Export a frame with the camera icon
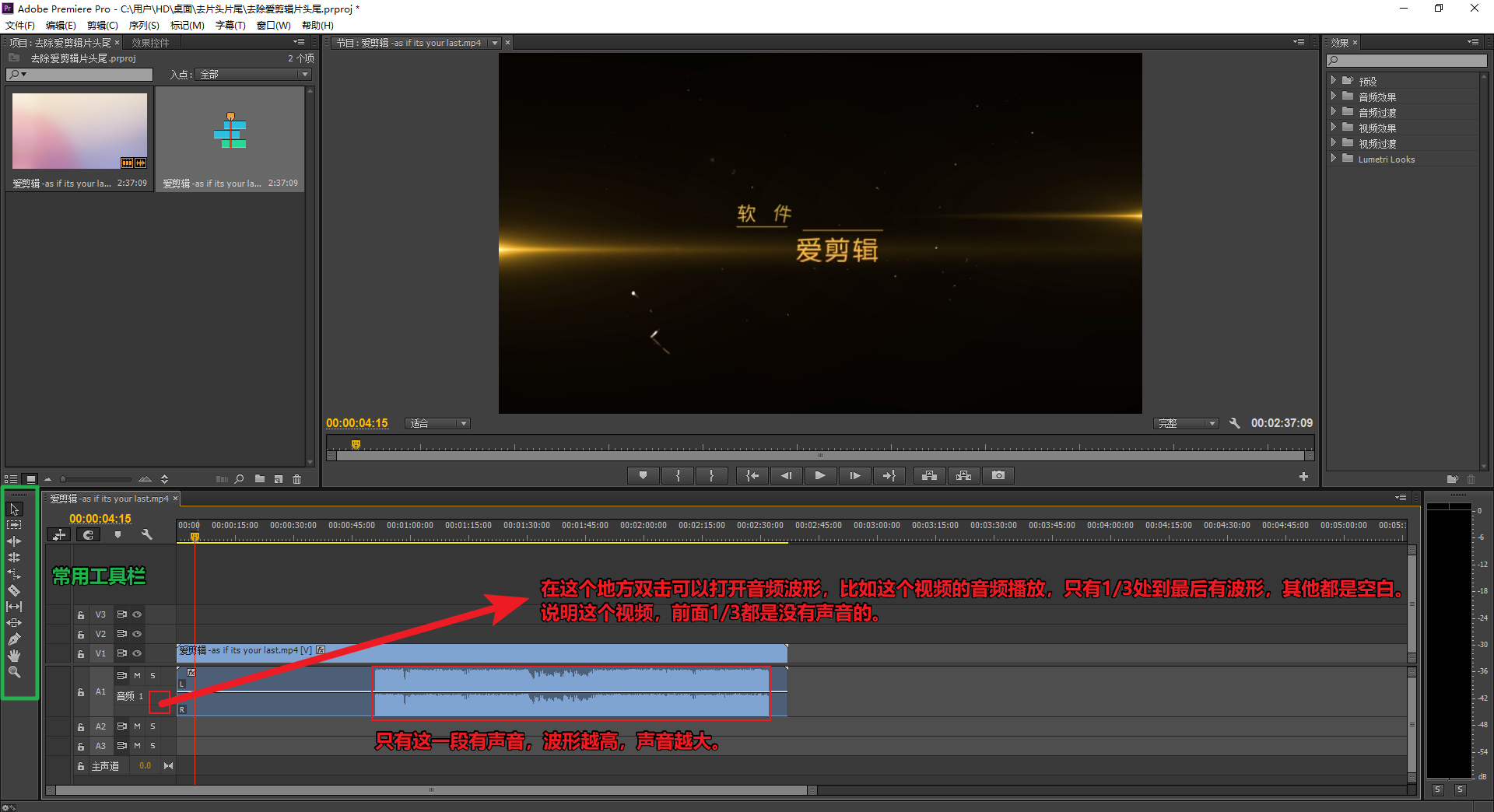Screen dimensions: 1494x812 (998, 475)
